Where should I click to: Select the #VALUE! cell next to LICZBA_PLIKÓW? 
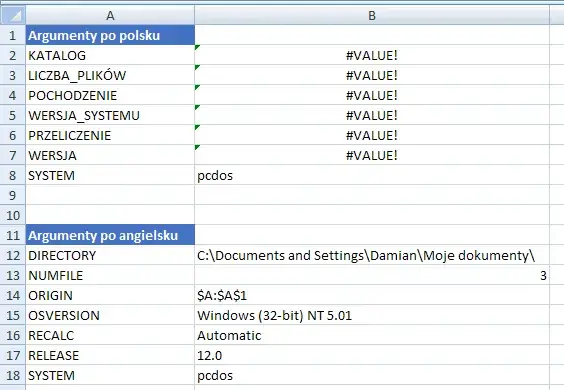tap(372, 75)
